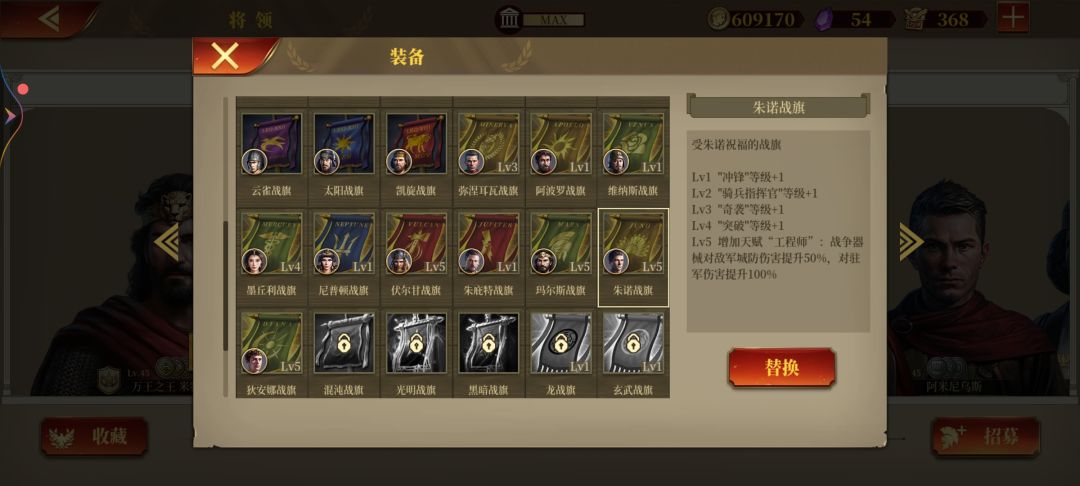The width and height of the screenshot is (1080, 486).
Task: Click the red plus add-resources icon
Action: (1012, 18)
